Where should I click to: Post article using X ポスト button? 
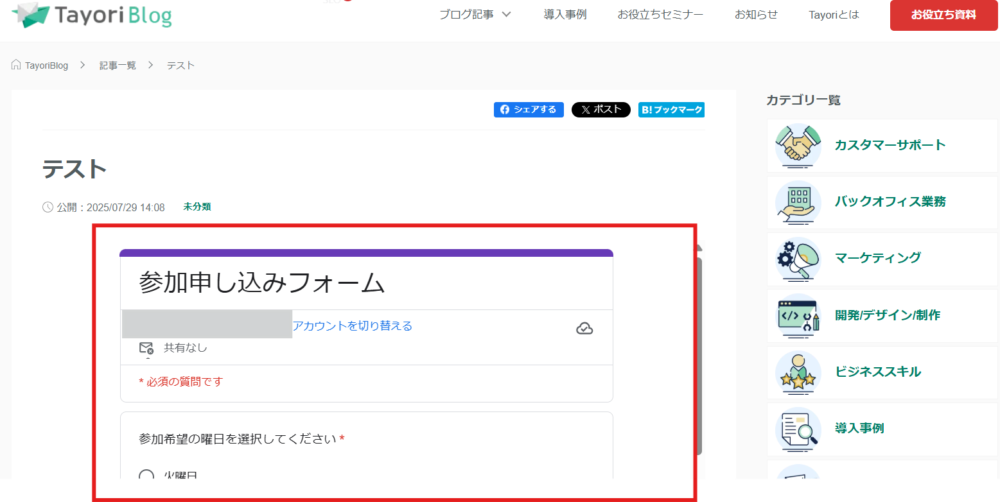(x=601, y=110)
